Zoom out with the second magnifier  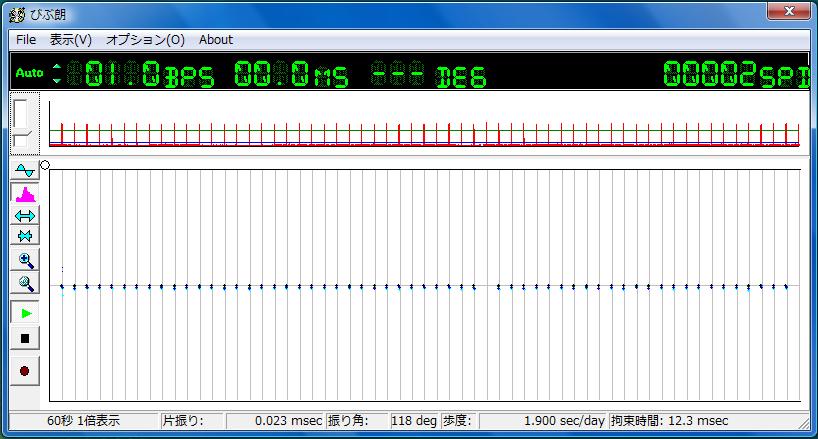coord(25,283)
